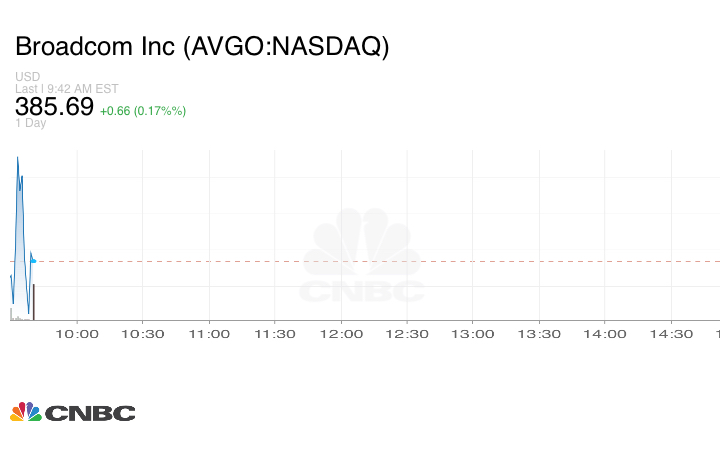The height and width of the screenshot is (450, 720).
Task: Click the green +0.66 (0.17%) change text
Action: 142,110
